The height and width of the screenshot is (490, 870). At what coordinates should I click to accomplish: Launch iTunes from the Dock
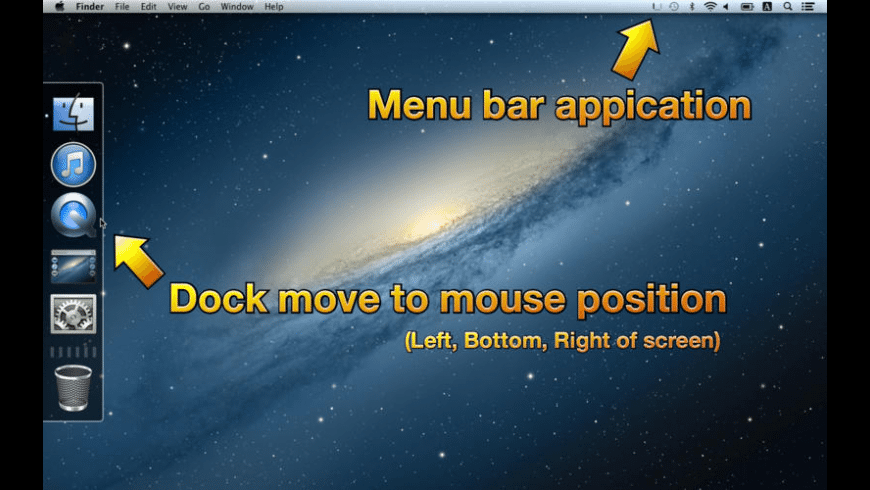tap(73, 164)
